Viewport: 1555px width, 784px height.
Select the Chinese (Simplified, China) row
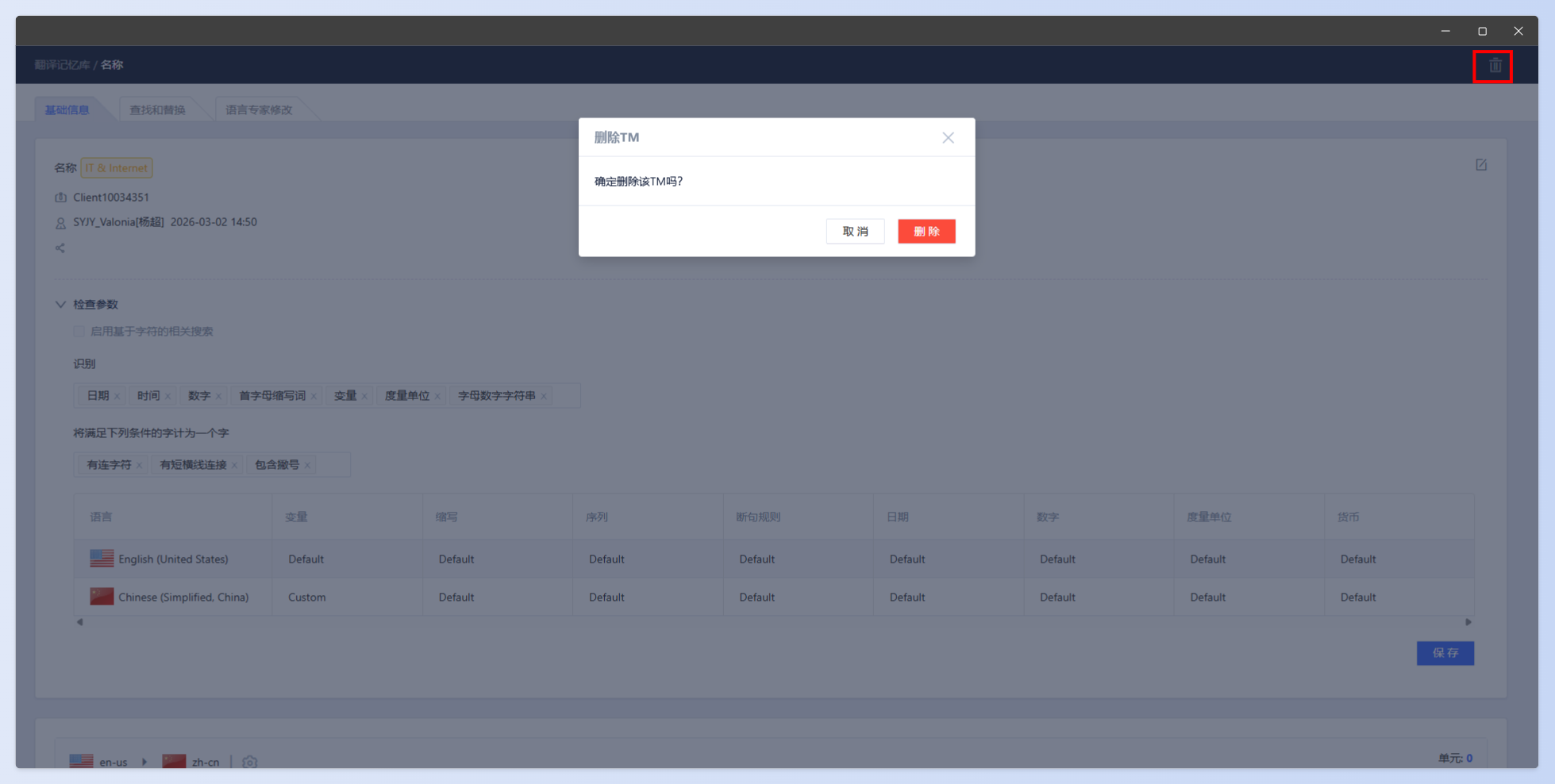[x=774, y=597]
